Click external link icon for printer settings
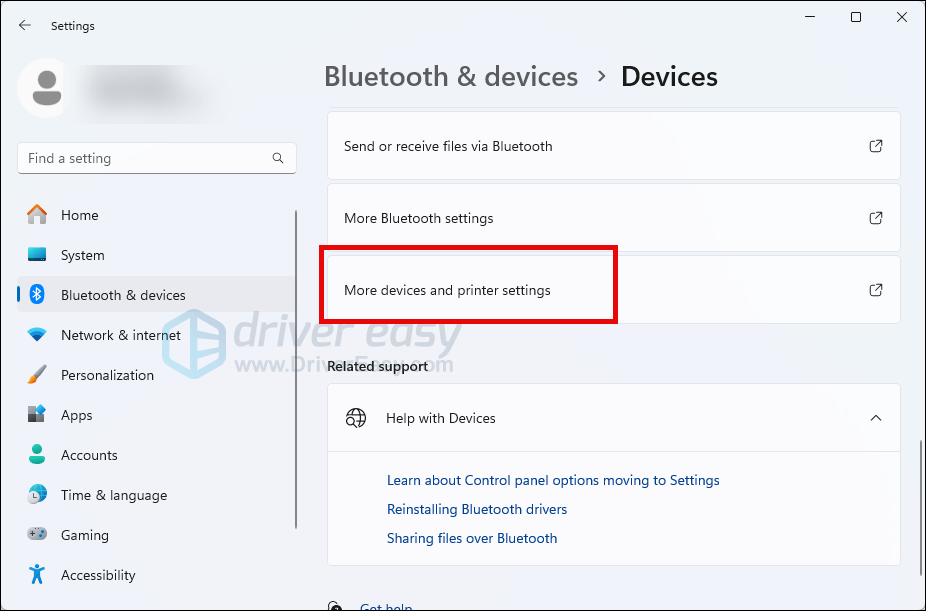 point(875,290)
